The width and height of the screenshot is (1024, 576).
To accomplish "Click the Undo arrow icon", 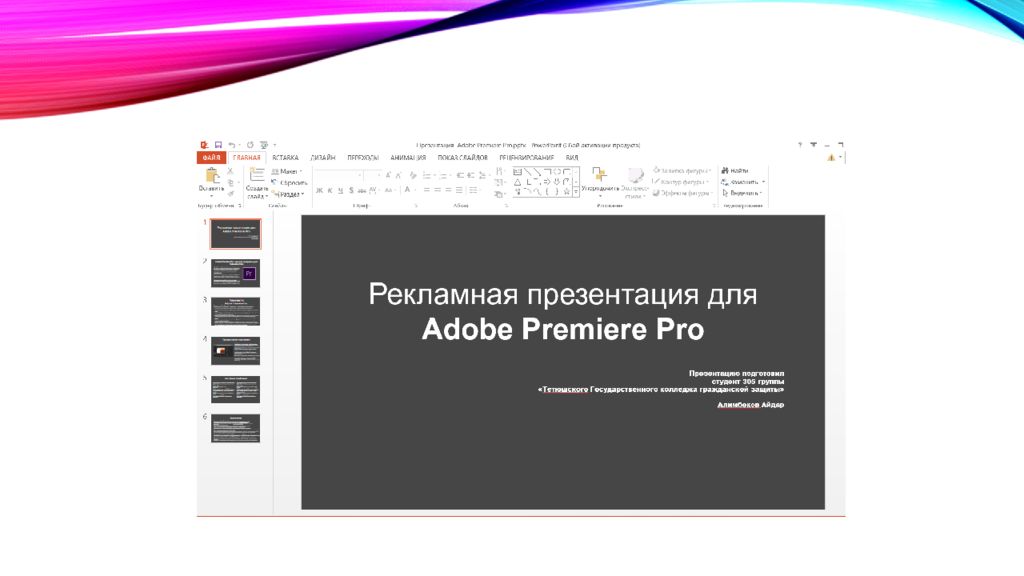I will coord(232,145).
